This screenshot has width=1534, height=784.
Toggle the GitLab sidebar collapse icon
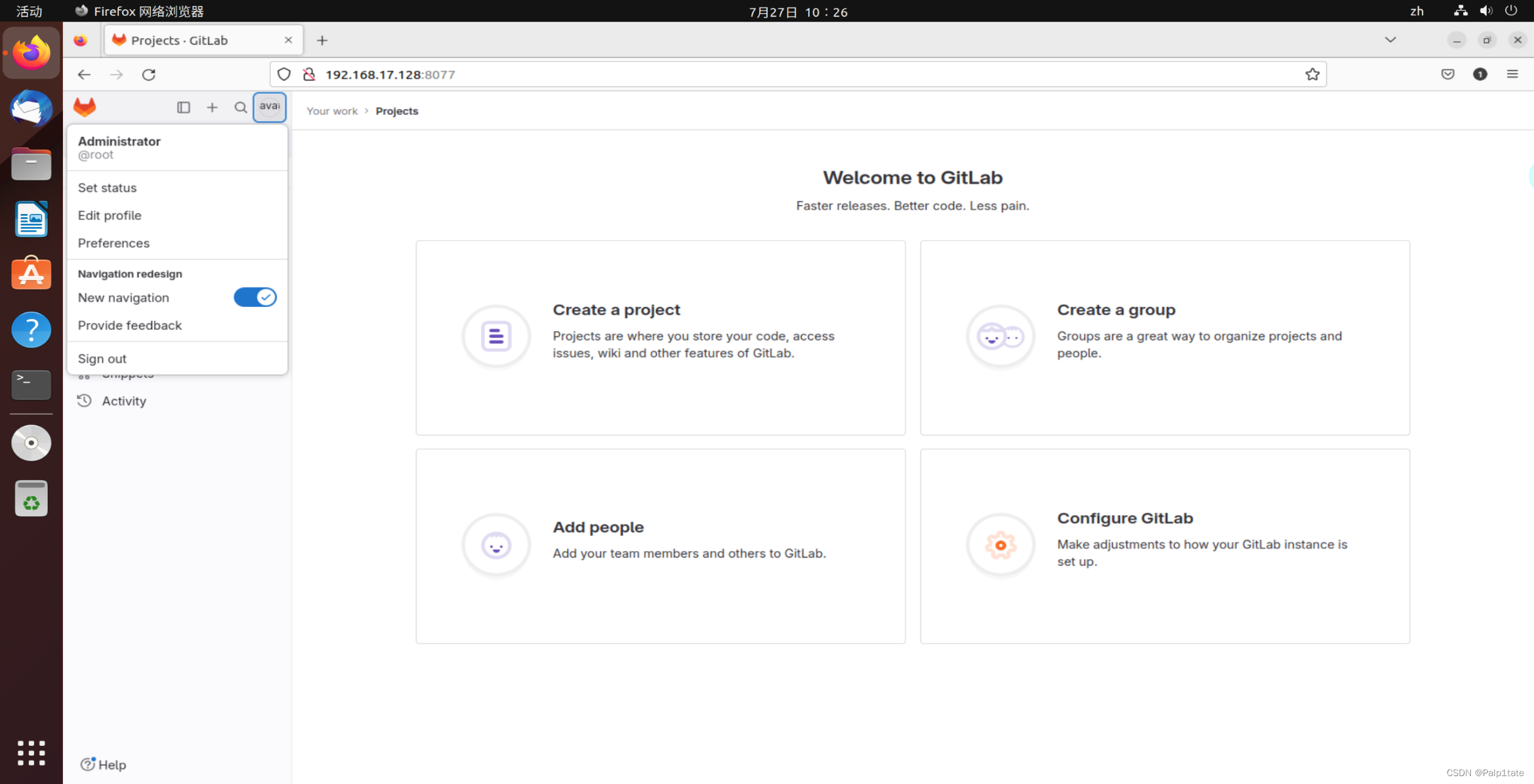[x=183, y=107]
